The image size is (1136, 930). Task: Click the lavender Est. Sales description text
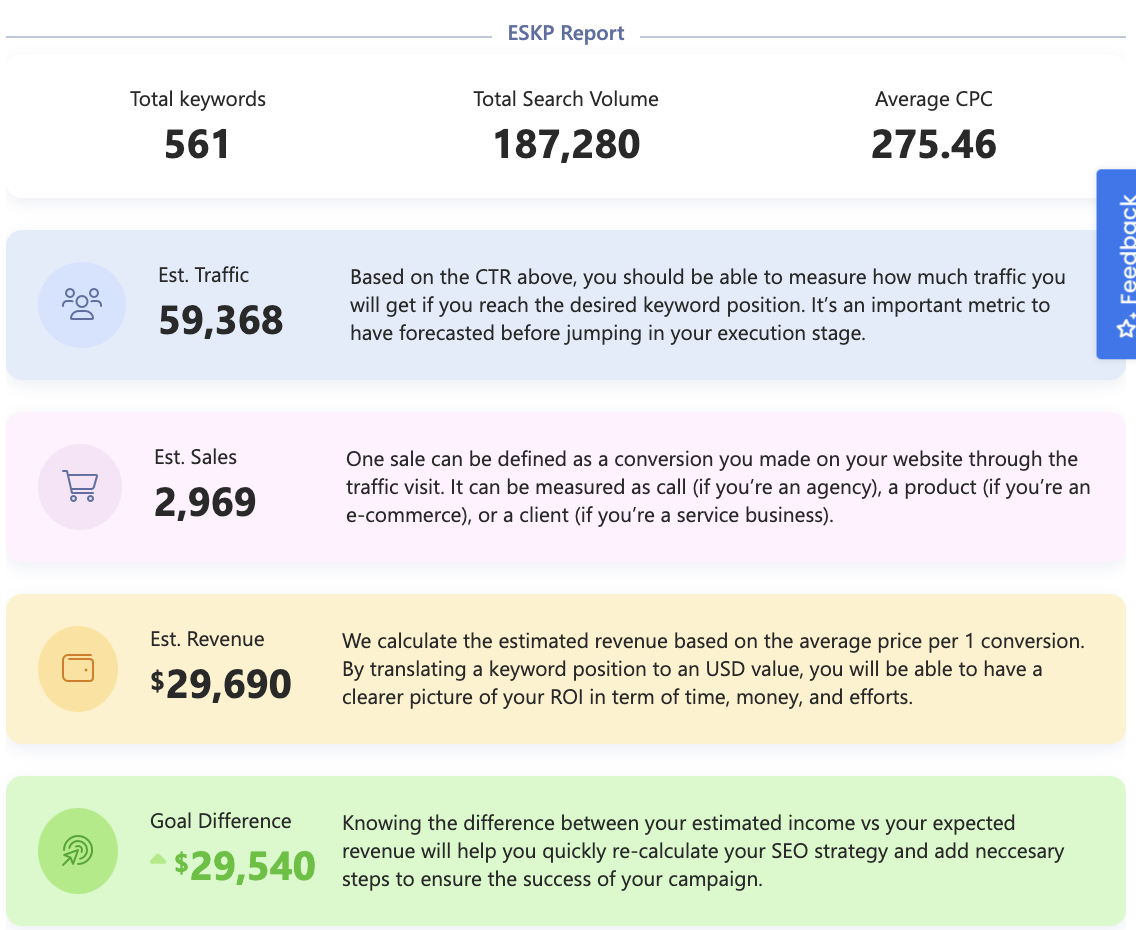(710, 487)
